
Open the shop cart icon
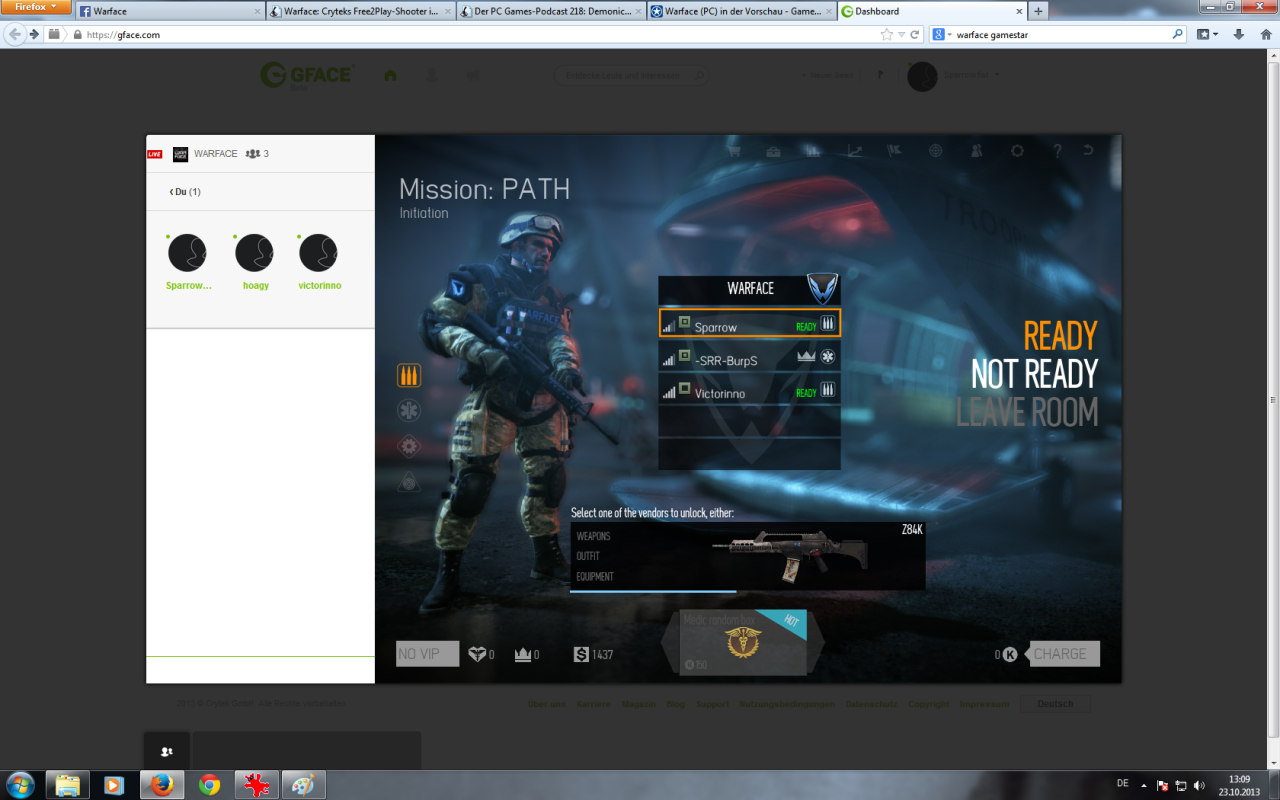tap(733, 152)
